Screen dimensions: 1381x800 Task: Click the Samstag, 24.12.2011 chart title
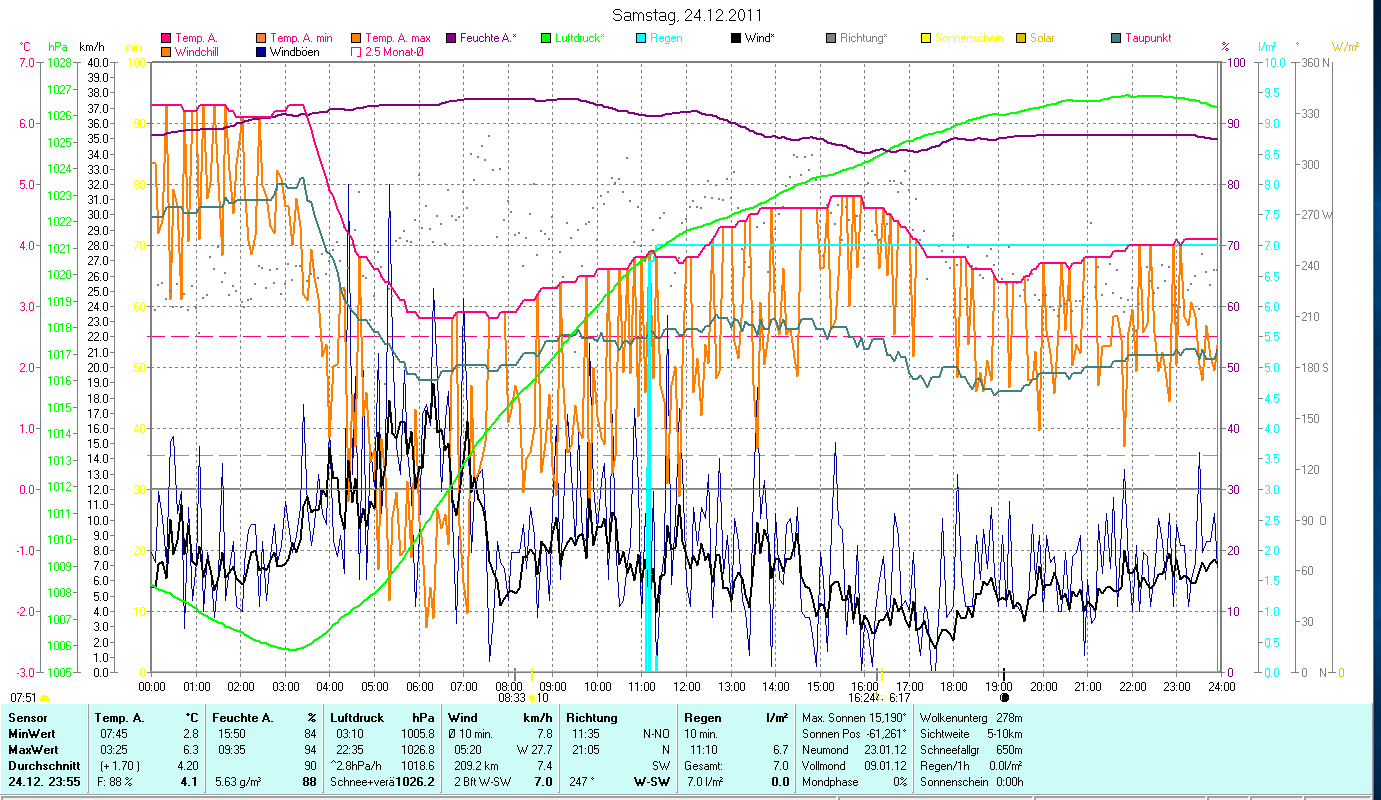coord(690,16)
